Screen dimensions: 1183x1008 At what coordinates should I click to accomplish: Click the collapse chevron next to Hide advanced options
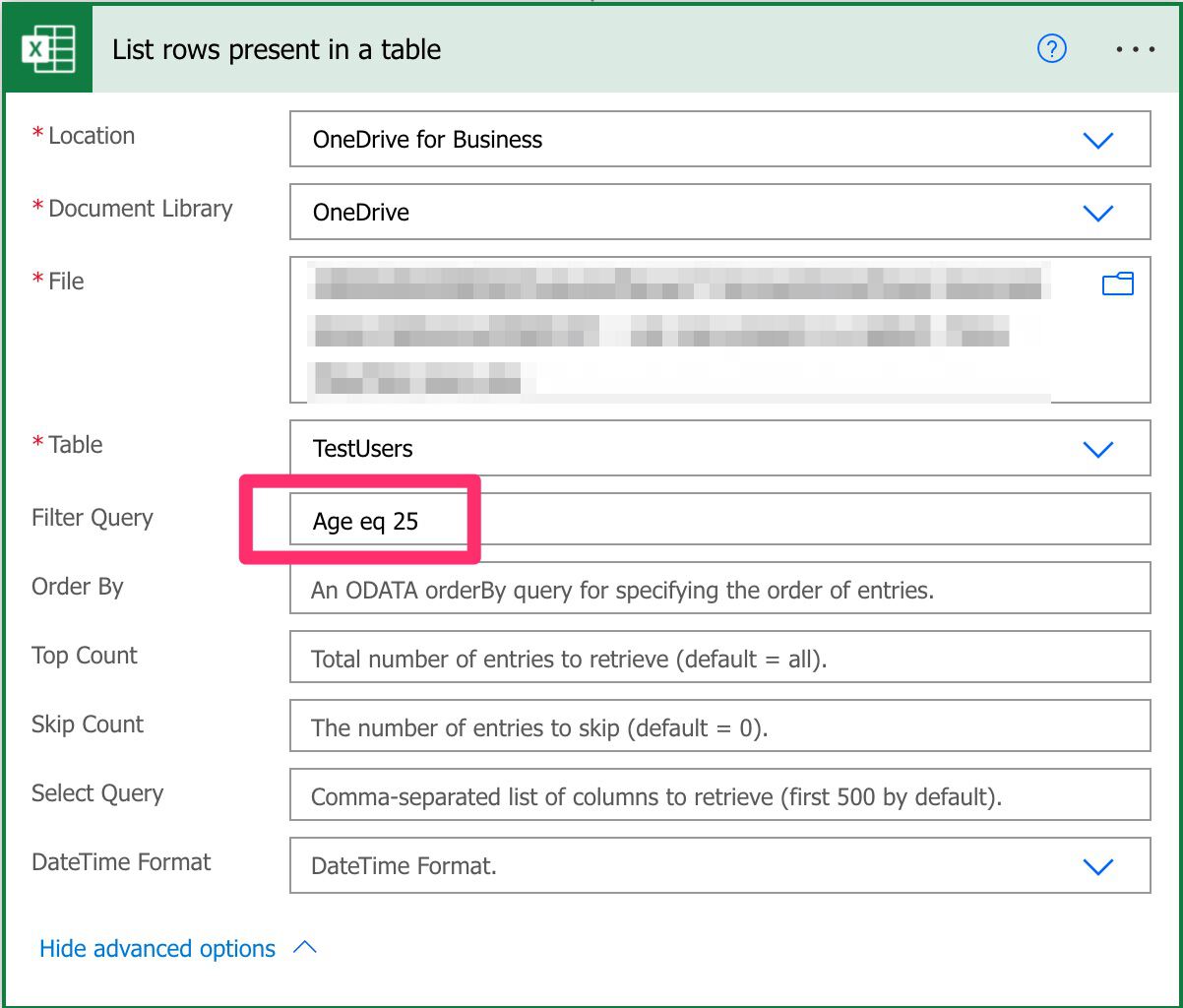coord(305,946)
